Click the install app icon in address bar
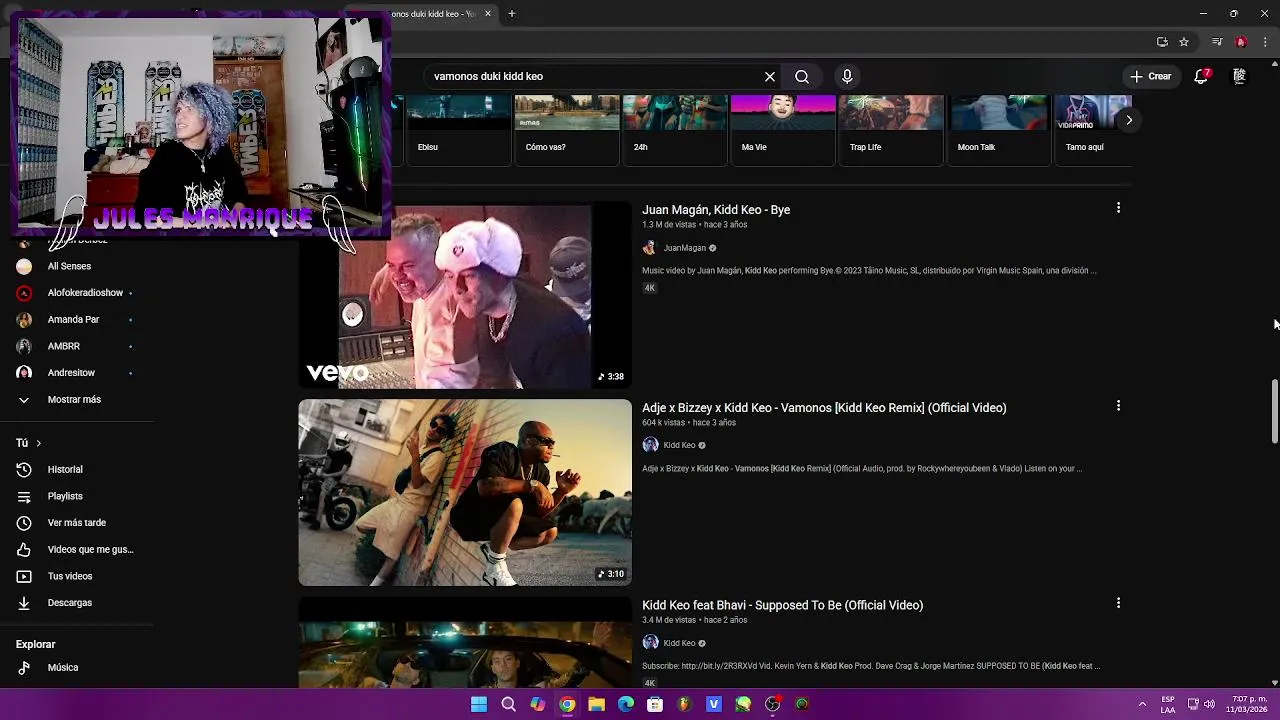Image resolution: width=1280 pixels, height=720 pixels. pyautogui.click(x=1162, y=42)
